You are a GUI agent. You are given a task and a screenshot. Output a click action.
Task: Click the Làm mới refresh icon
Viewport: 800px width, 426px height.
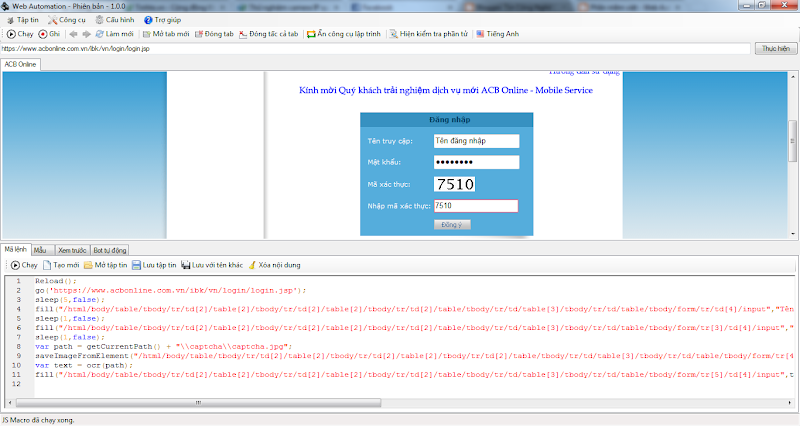tap(99, 34)
